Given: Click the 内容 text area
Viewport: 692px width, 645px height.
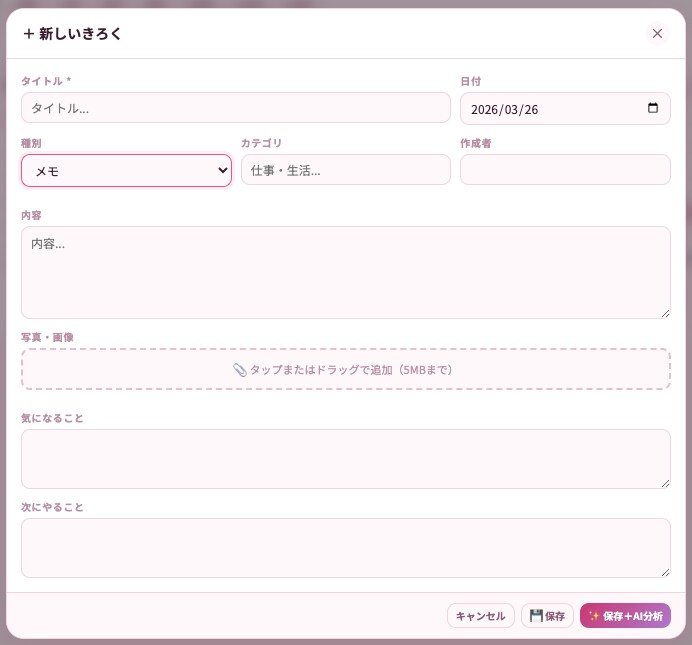Looking at the screenshot, I should pyautogui.click(x=346, y=272).
